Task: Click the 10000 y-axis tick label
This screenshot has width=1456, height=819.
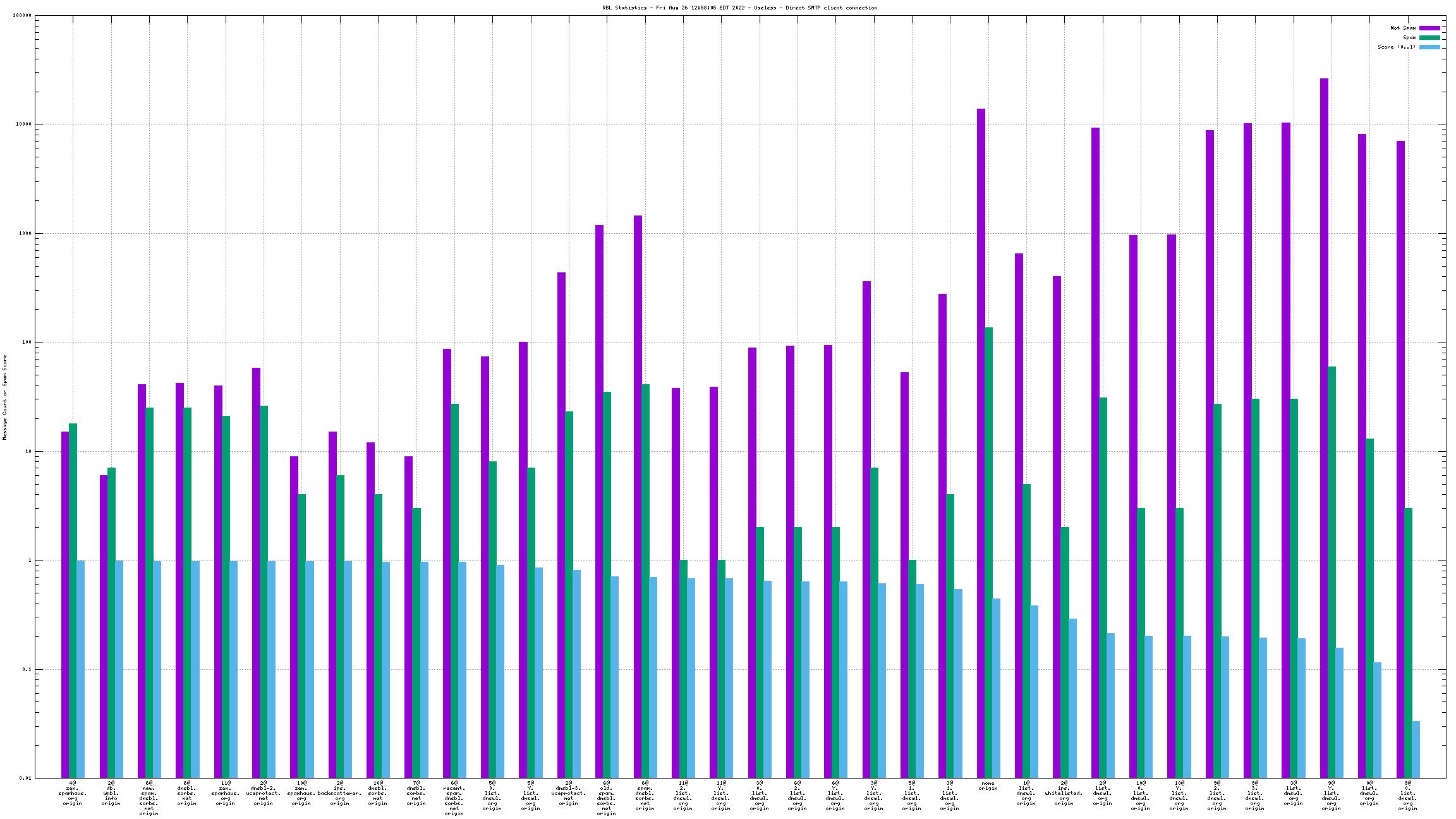Action: pos(23,124)
